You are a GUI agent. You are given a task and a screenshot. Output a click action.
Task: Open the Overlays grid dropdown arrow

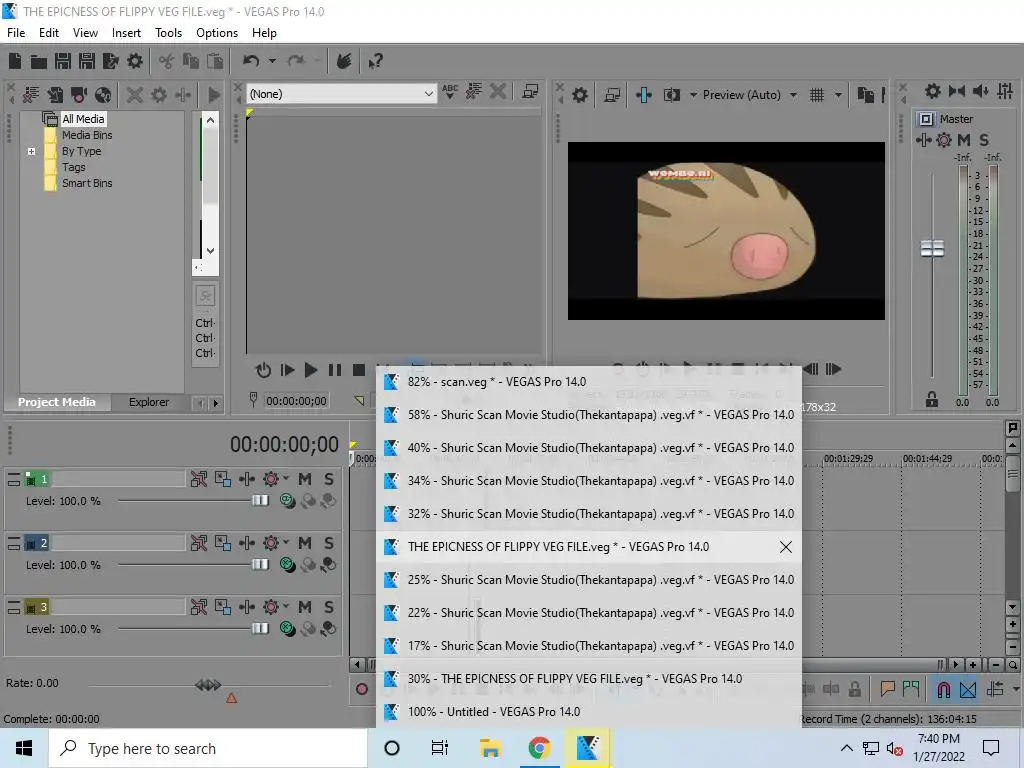(x=838, y=95)
